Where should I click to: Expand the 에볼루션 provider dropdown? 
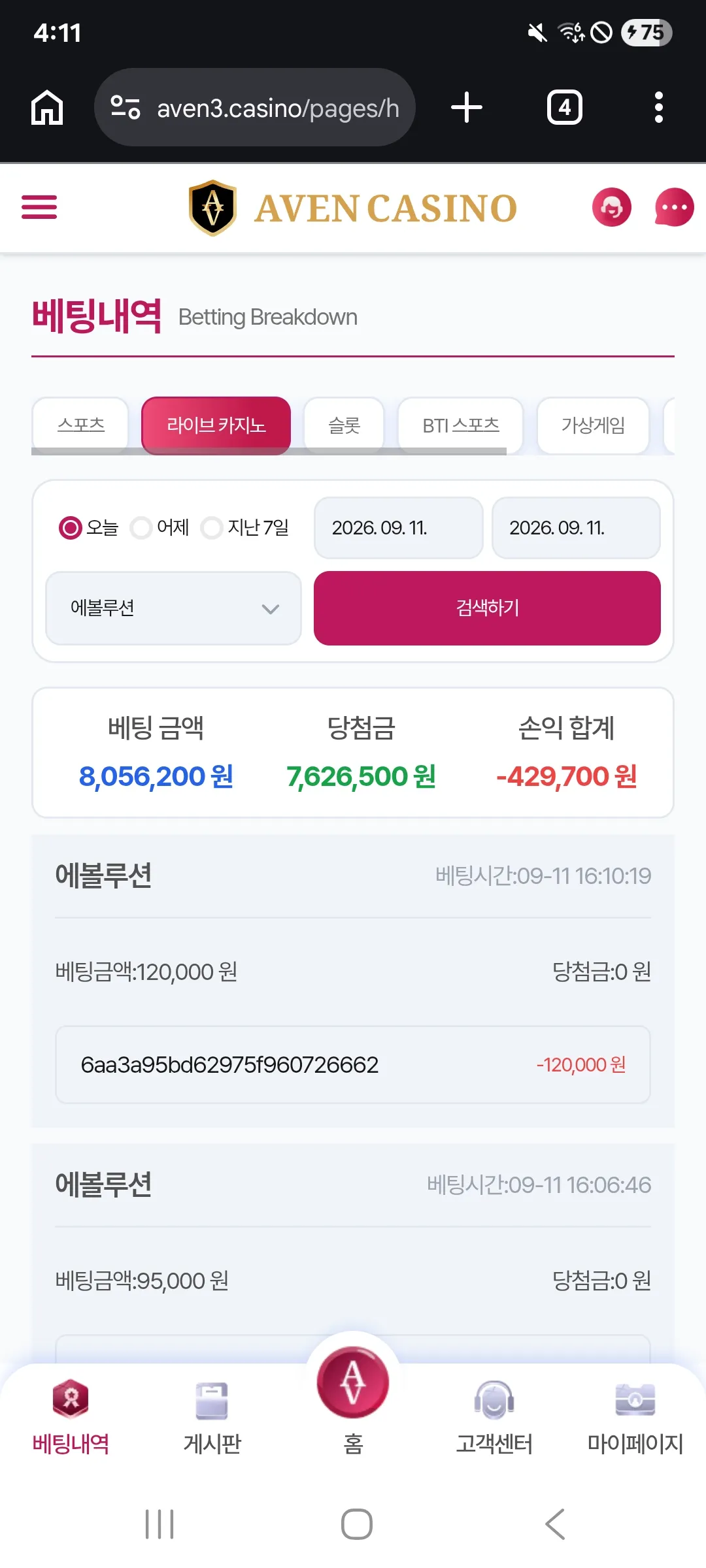click(x=173, y=608)
